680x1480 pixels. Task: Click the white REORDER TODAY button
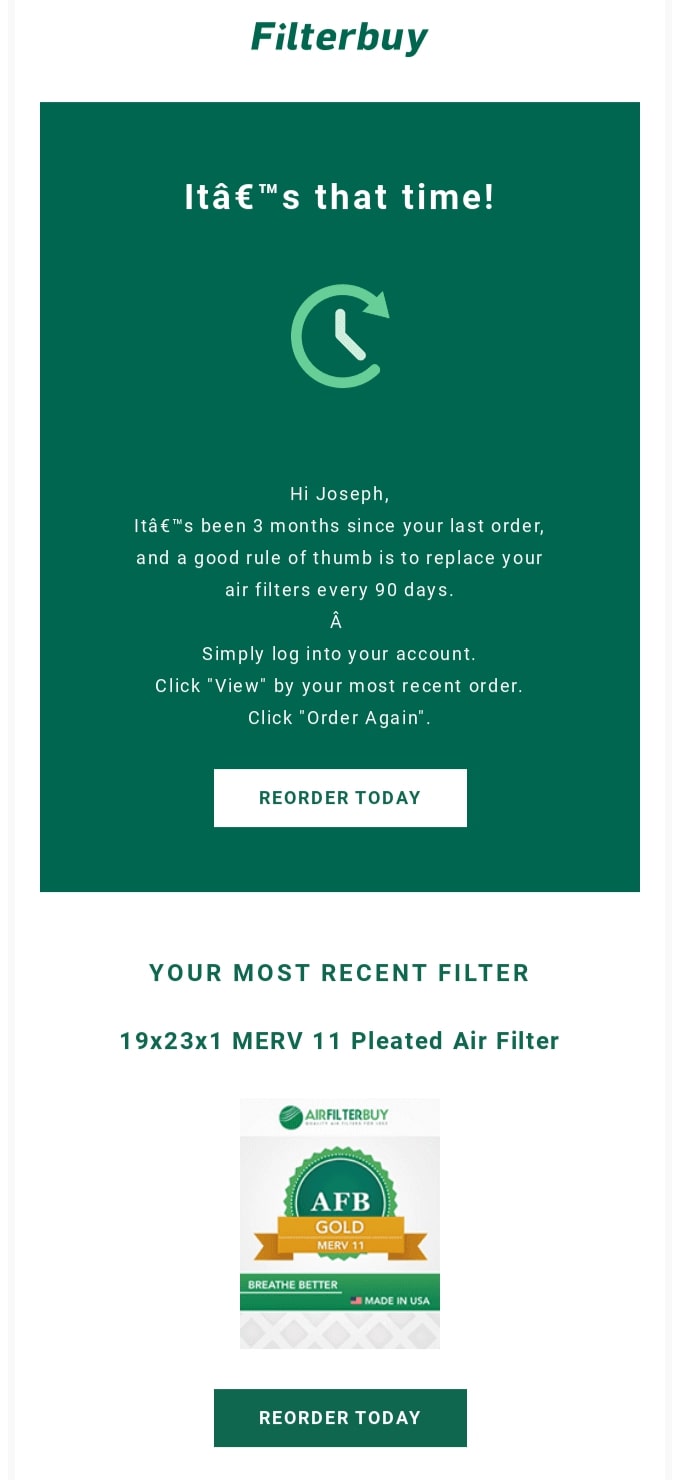point(340,798)
